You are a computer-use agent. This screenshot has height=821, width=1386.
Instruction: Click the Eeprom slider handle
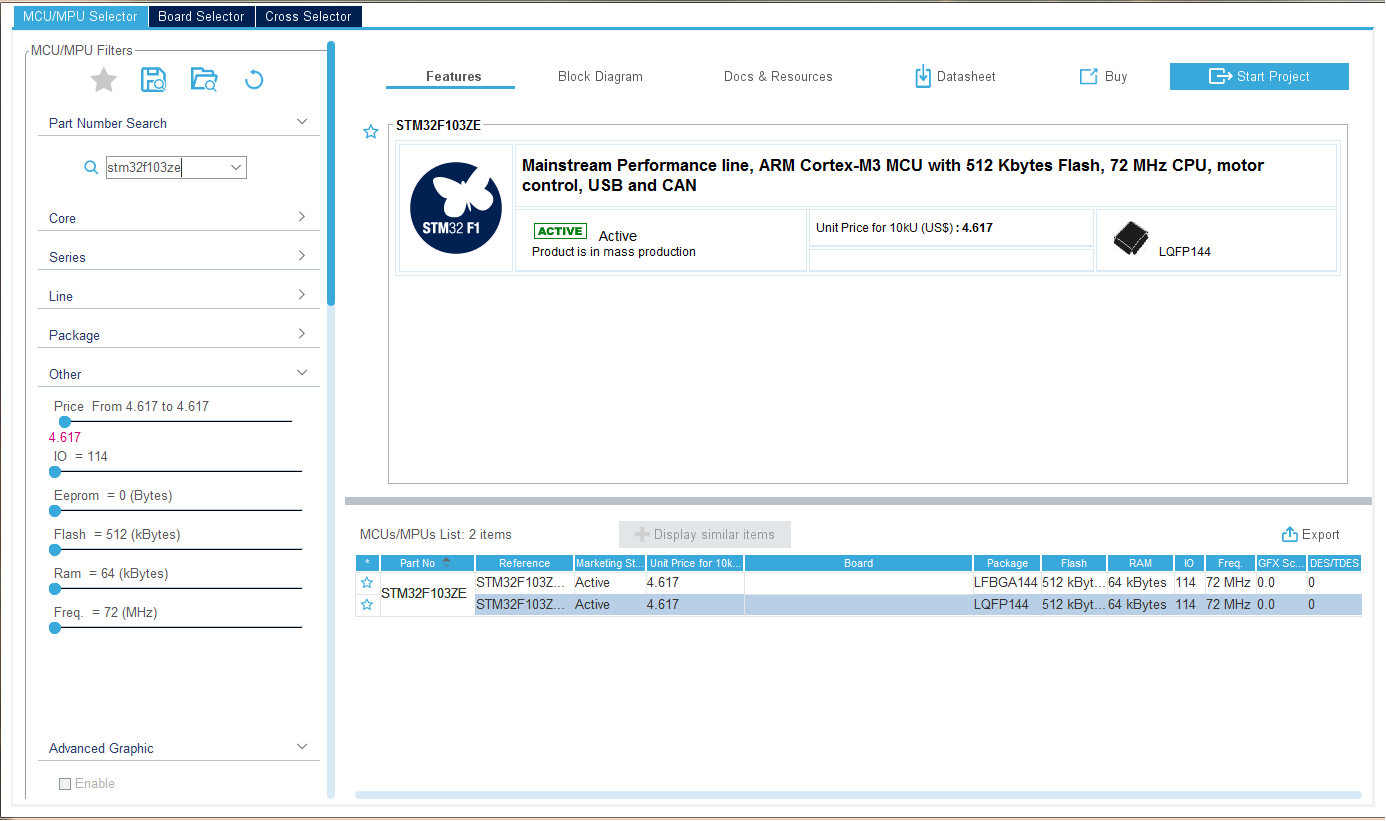tap(55, 510)
